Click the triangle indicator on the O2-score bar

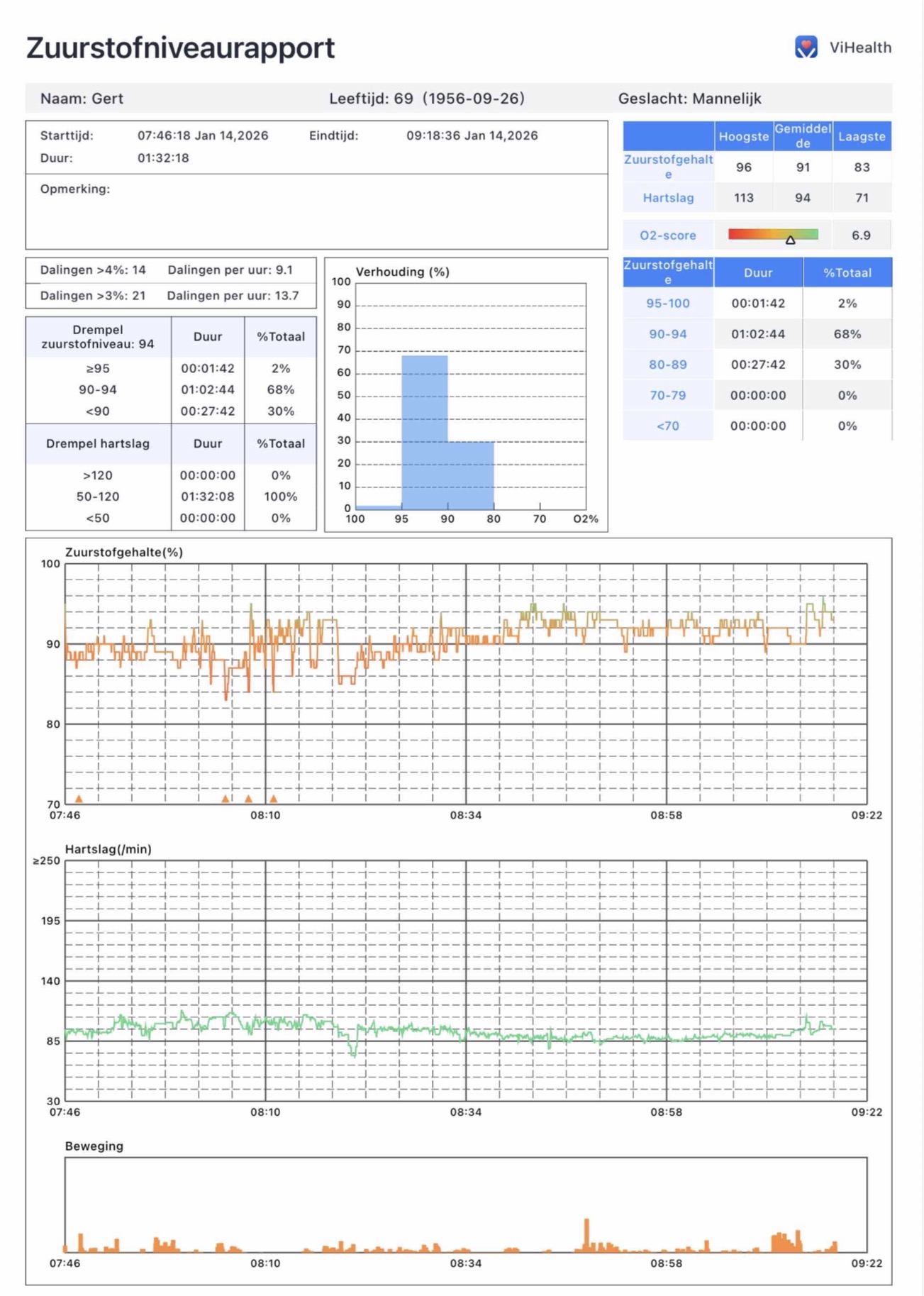click(x=790, y=240)
